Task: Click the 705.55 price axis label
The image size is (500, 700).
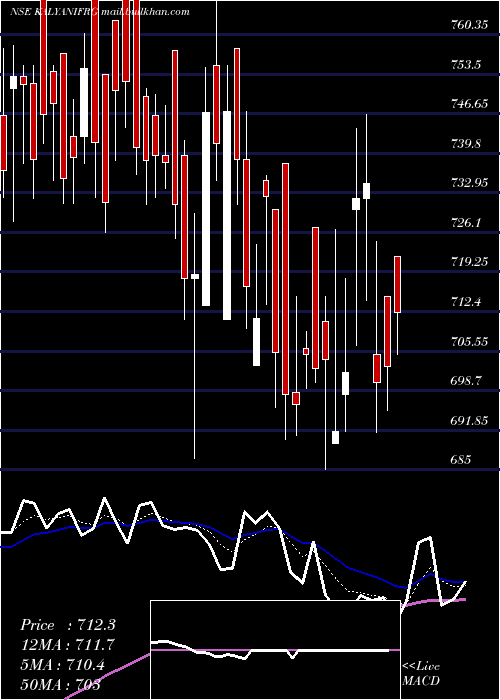Action: click(x=468, y=342)
